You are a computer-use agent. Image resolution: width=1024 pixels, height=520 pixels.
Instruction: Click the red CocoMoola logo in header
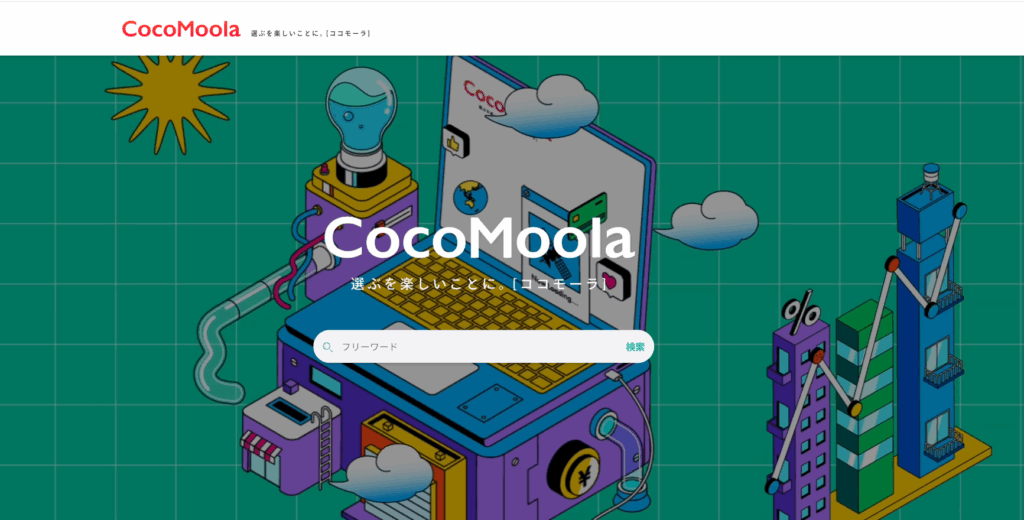(x=181, y=29)
